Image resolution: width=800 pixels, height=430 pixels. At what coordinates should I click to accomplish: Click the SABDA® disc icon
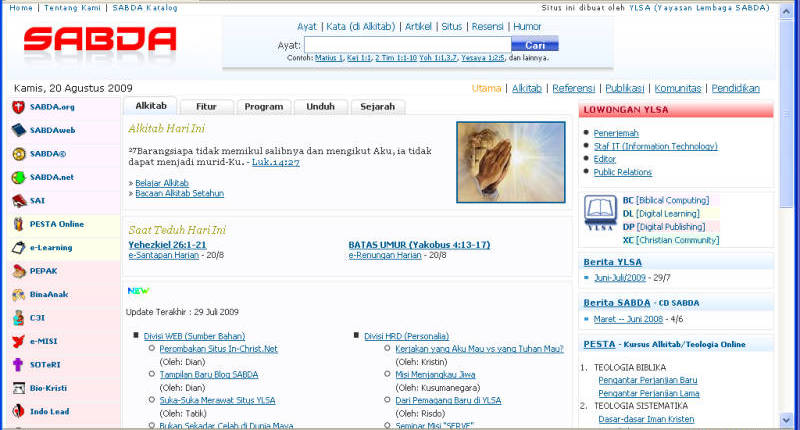pyautogui.click(x=19, y=154)
